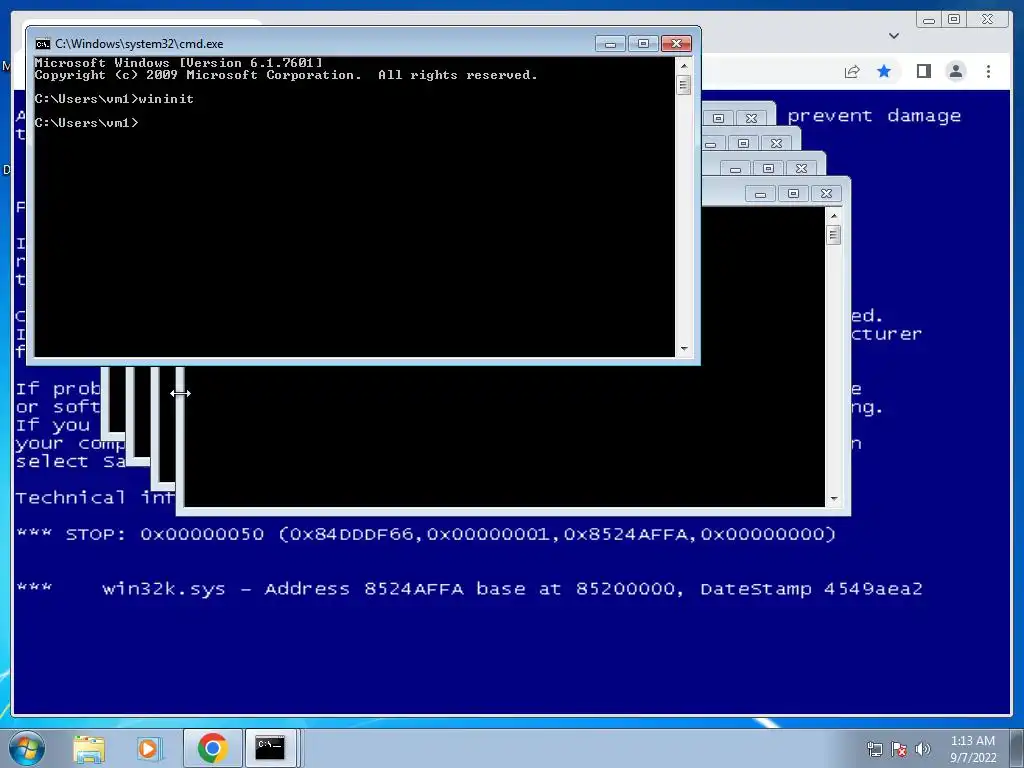
Task: Click the network tray icon
Action: 874,749
